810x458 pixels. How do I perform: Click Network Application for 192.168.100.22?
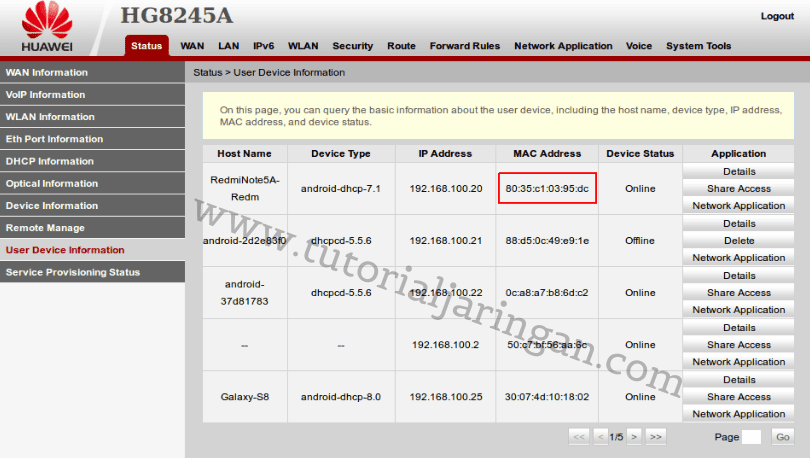tap(739, 310)
